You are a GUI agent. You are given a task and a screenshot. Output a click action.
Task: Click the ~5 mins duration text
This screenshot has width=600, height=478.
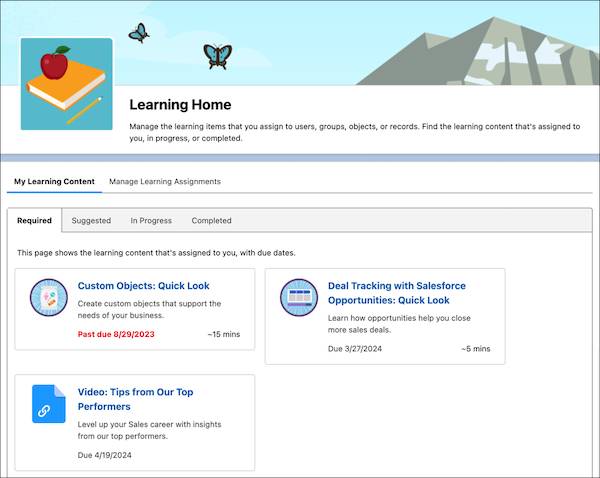[476, 349]
